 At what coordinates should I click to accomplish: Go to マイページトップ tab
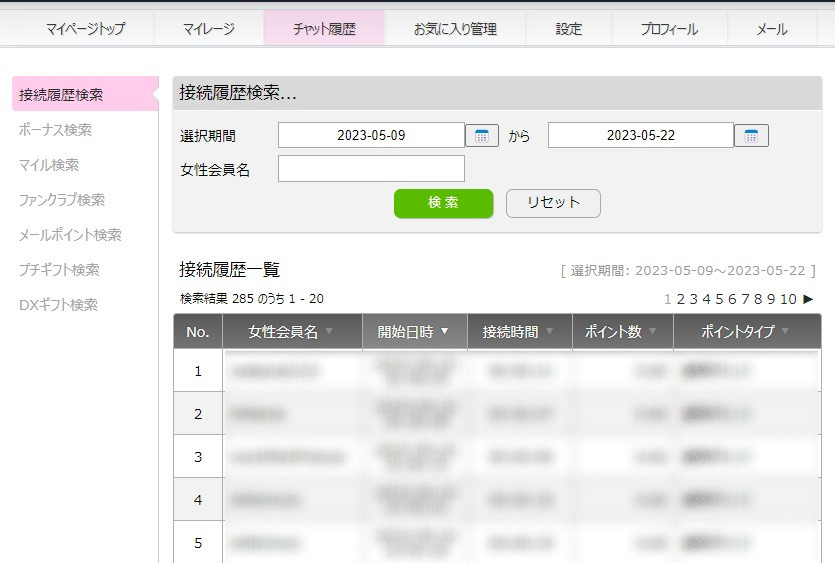[x=86, y=29]
